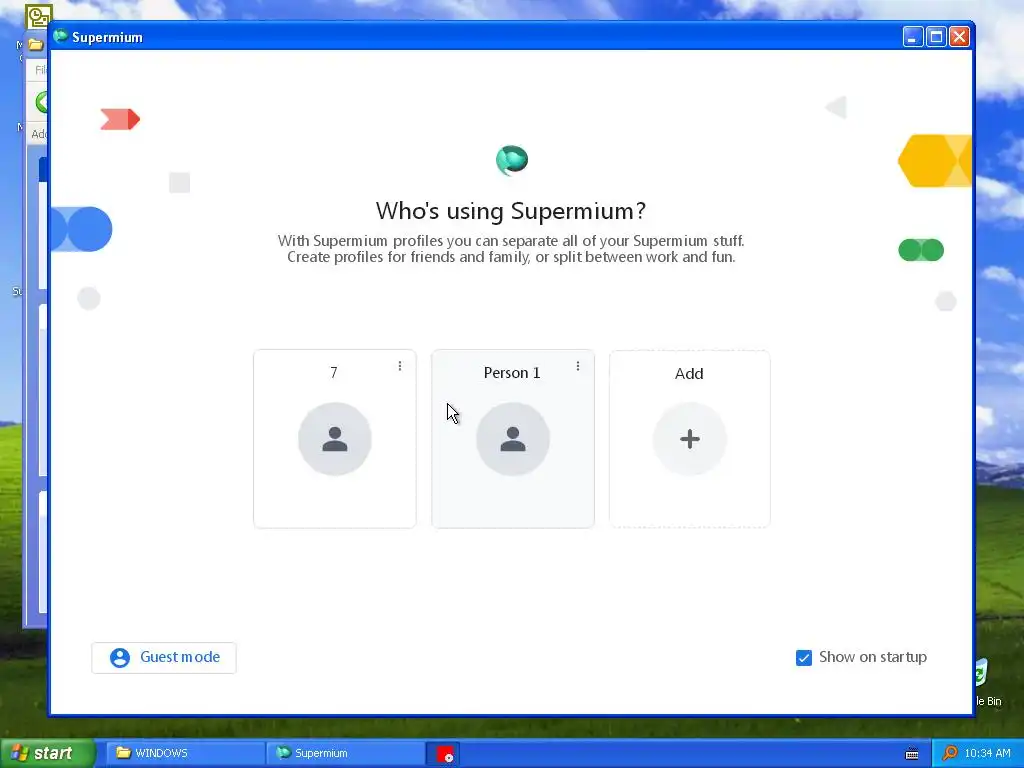Viewport: 1024px width, 768px height.
Task: Open more options for profile 7
Action: click(400, 366)
